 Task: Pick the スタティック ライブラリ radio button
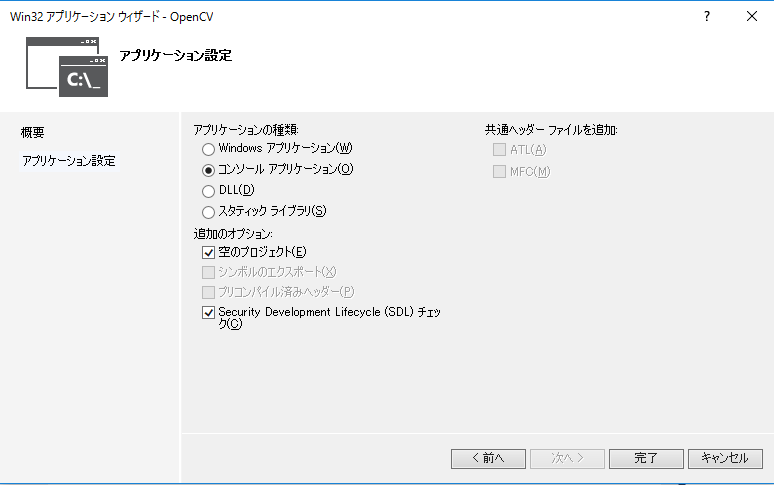pos(209,212)
